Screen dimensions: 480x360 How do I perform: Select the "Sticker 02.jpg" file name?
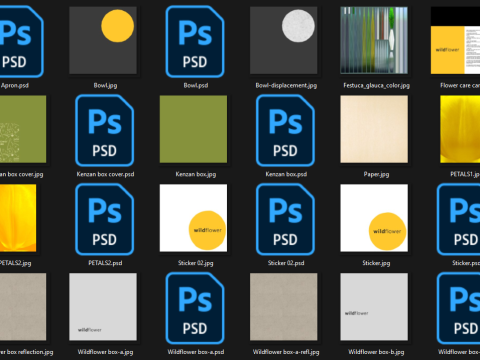coord(196,263)
